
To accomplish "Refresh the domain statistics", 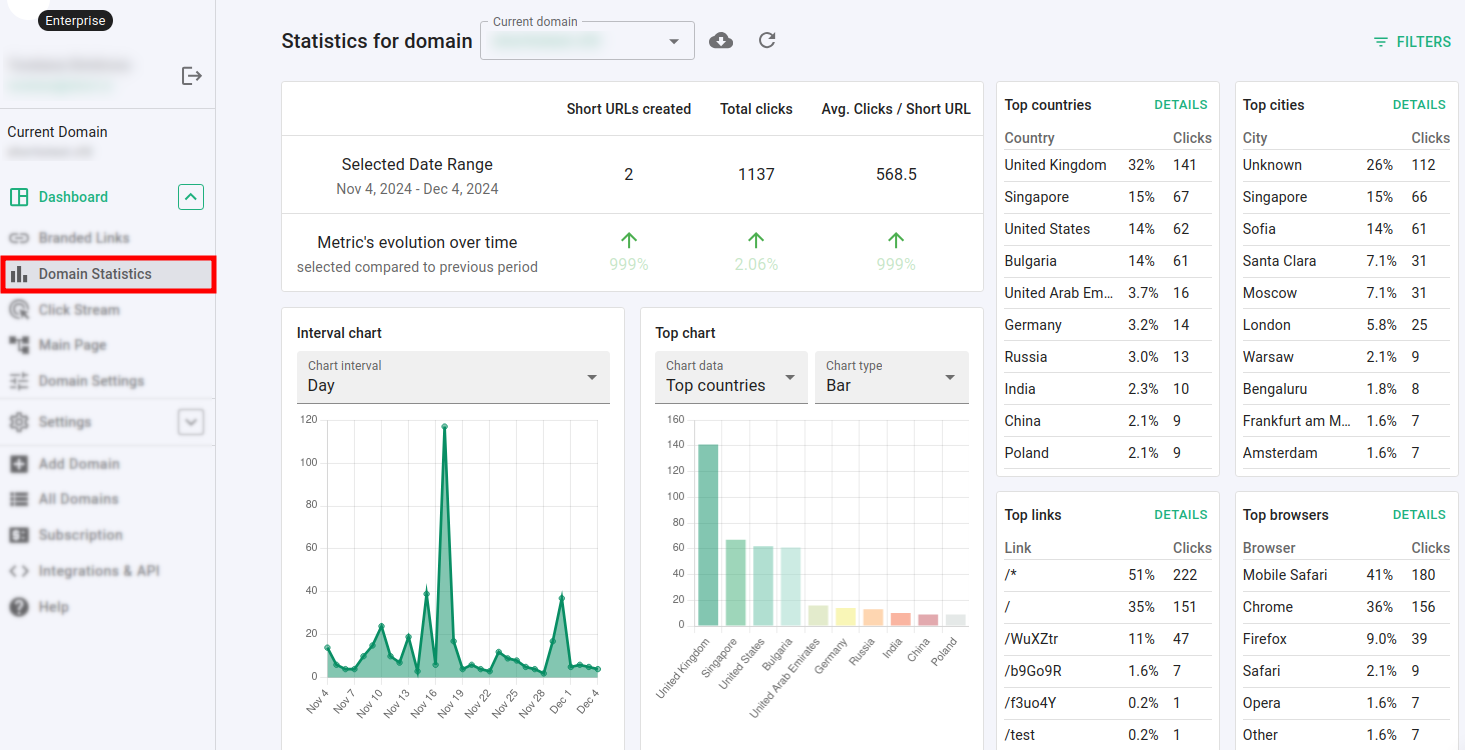I will pos(766,40).
